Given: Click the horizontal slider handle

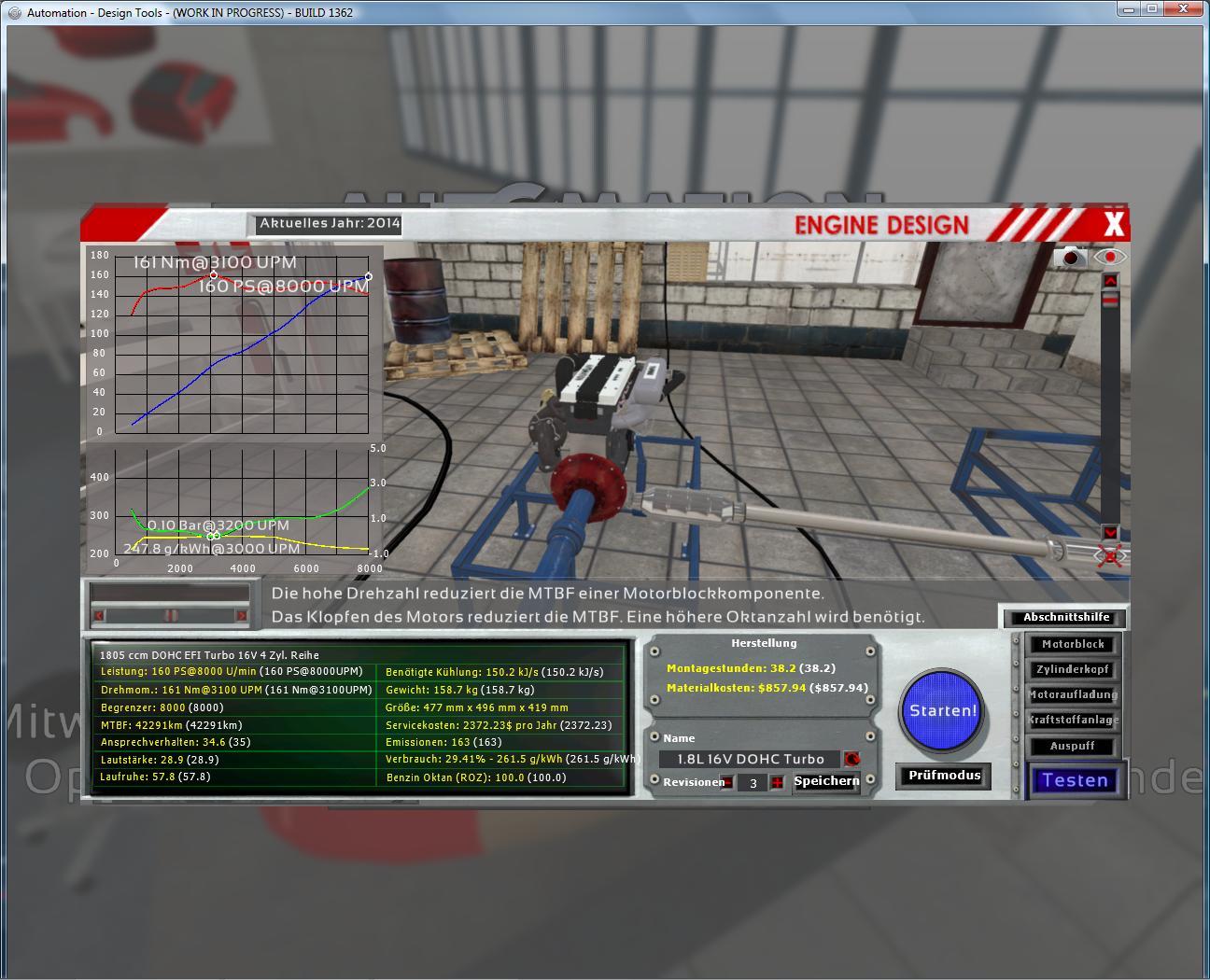Looking at the screenshot, I should (171, 615).
